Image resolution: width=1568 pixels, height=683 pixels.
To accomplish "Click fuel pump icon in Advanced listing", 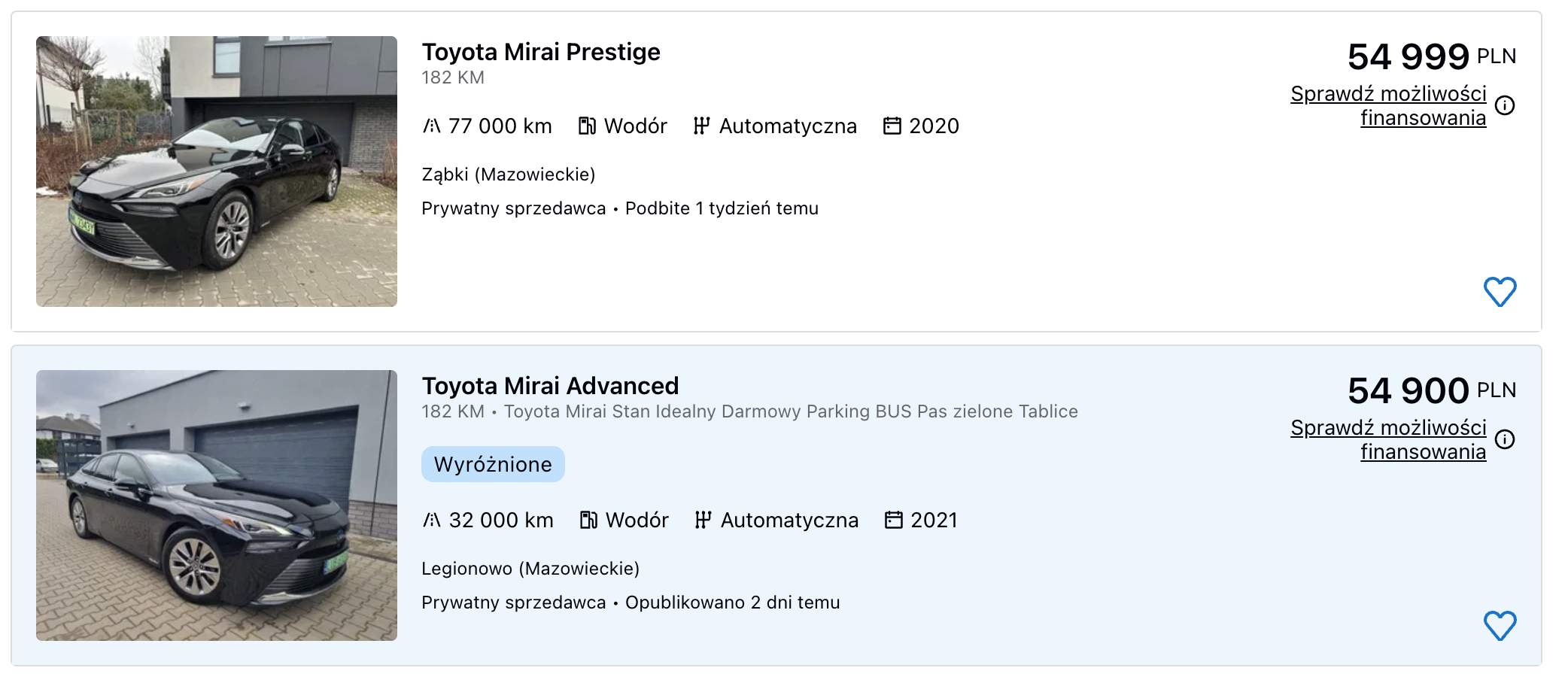I will (588, 520).
